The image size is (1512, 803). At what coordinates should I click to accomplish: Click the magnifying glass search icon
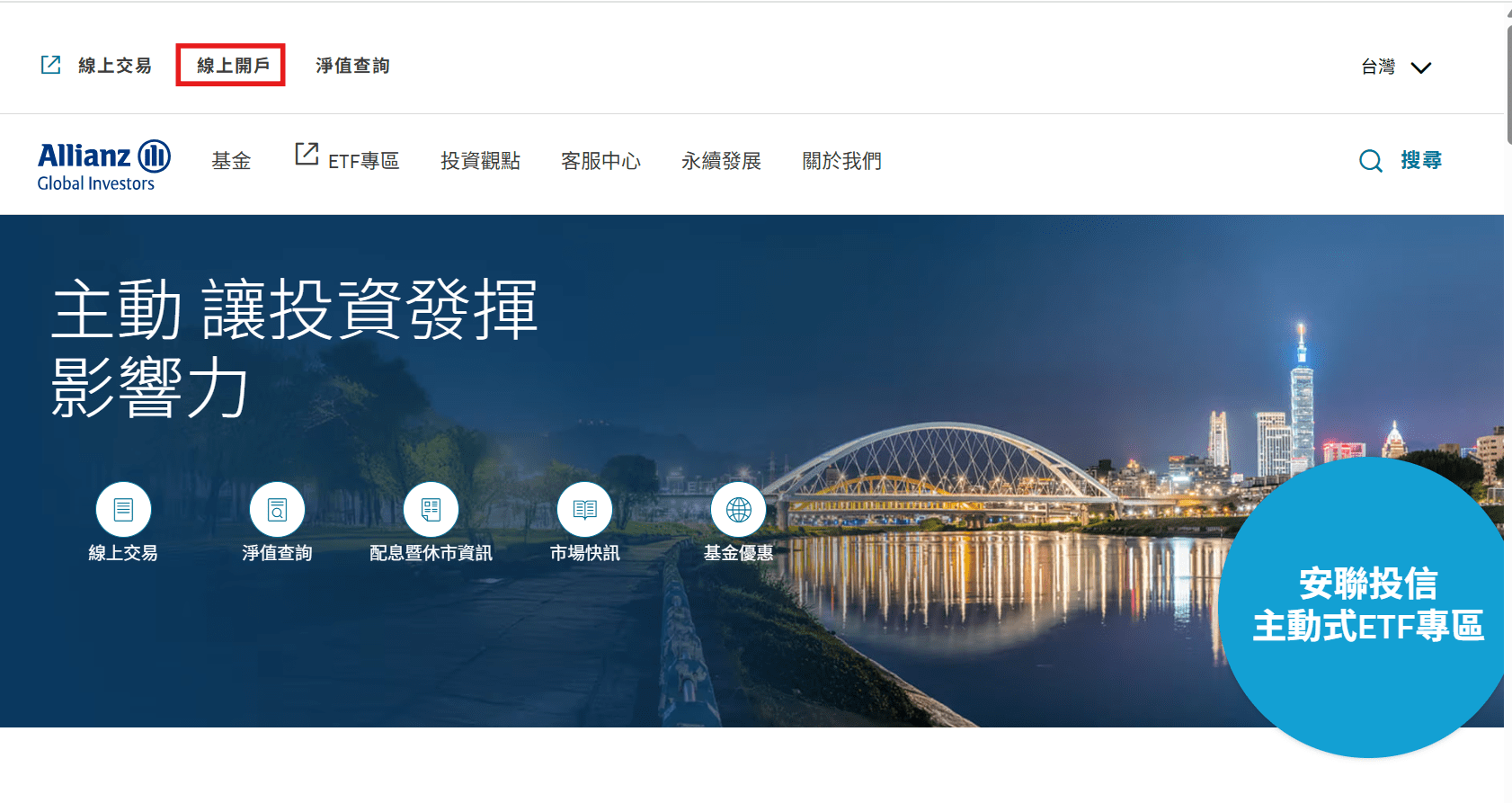(x=1371, y=161)
